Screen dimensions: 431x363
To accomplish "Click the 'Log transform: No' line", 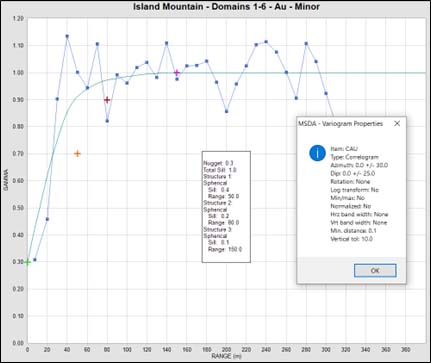I will click(355, 190).
